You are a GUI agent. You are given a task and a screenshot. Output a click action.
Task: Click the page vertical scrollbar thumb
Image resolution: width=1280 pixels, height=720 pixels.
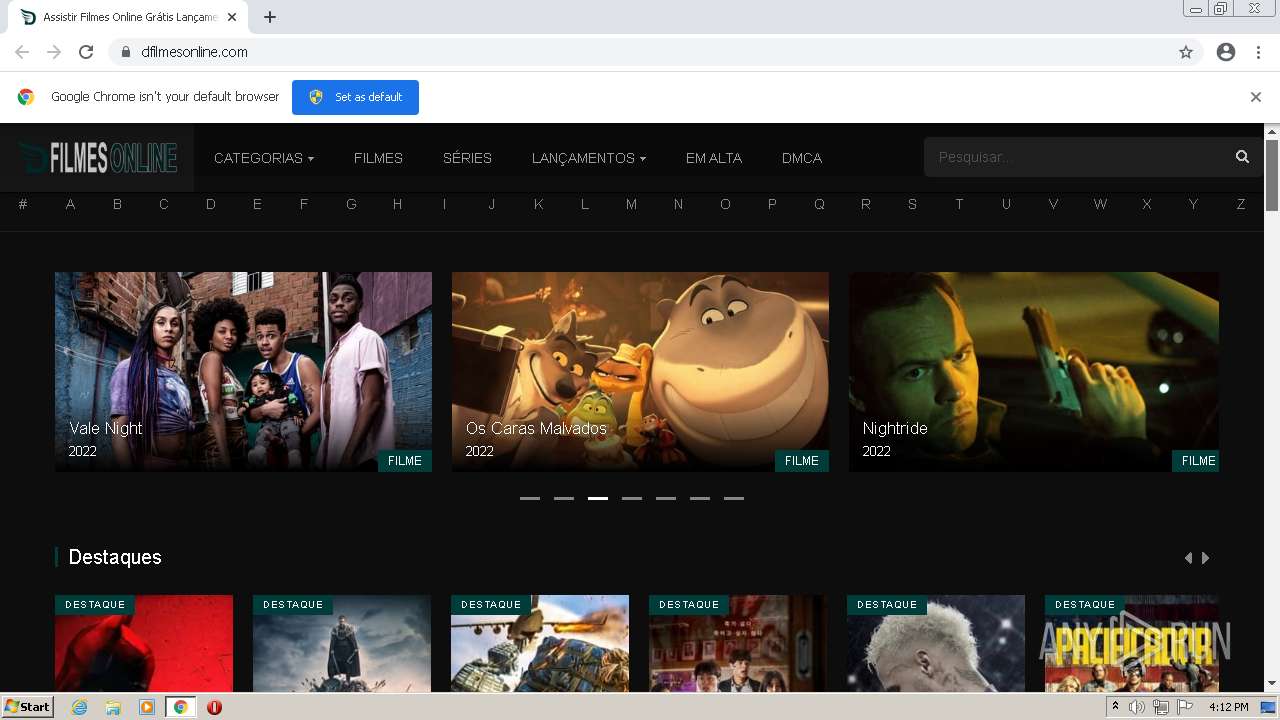1272,175
